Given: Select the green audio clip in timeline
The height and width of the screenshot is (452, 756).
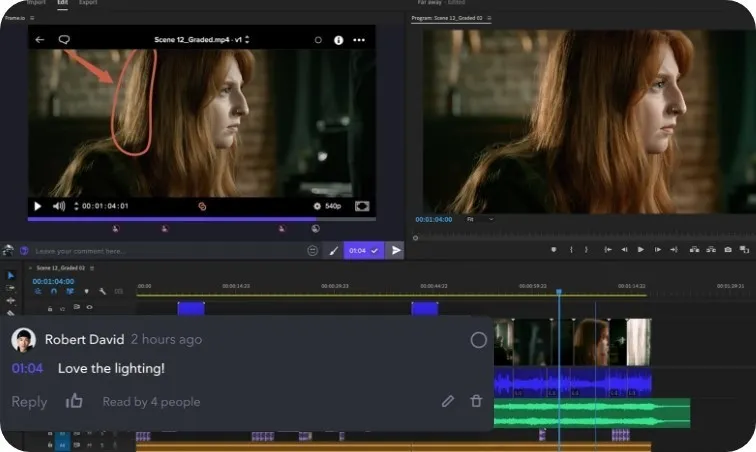Looking at the screenshot, I should (592, 413).
